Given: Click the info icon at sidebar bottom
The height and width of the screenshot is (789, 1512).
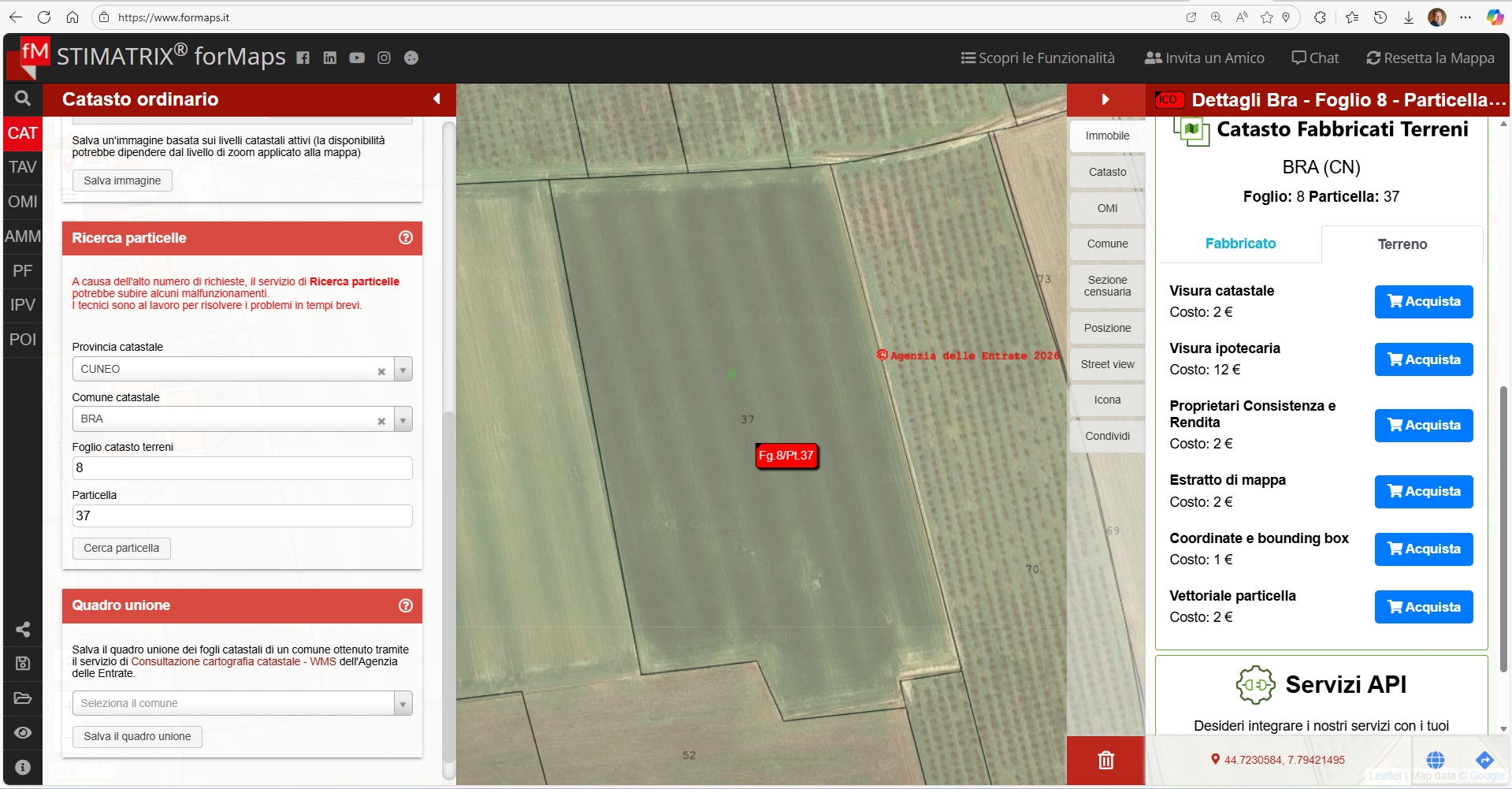Looking at the screenshot, I should (23, 767).
